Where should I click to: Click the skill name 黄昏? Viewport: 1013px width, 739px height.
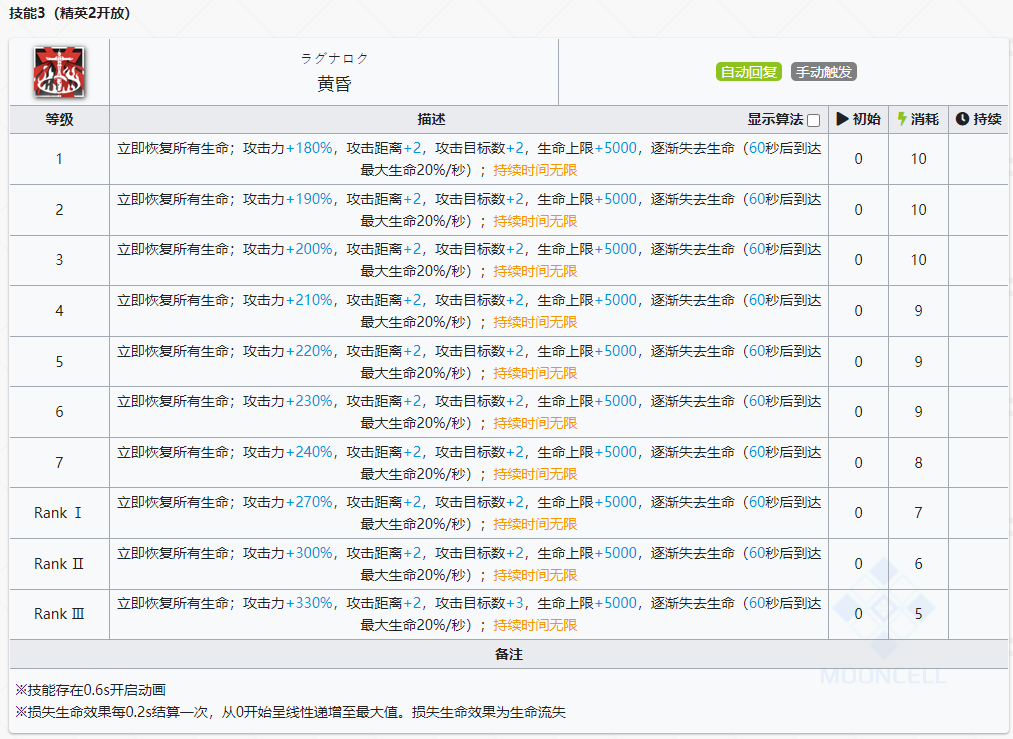[334, 84]
